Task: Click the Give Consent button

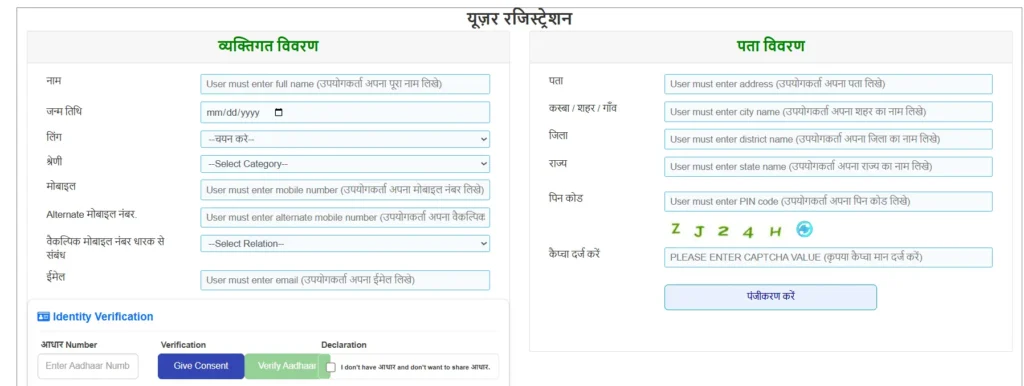Action: [201, 366]
